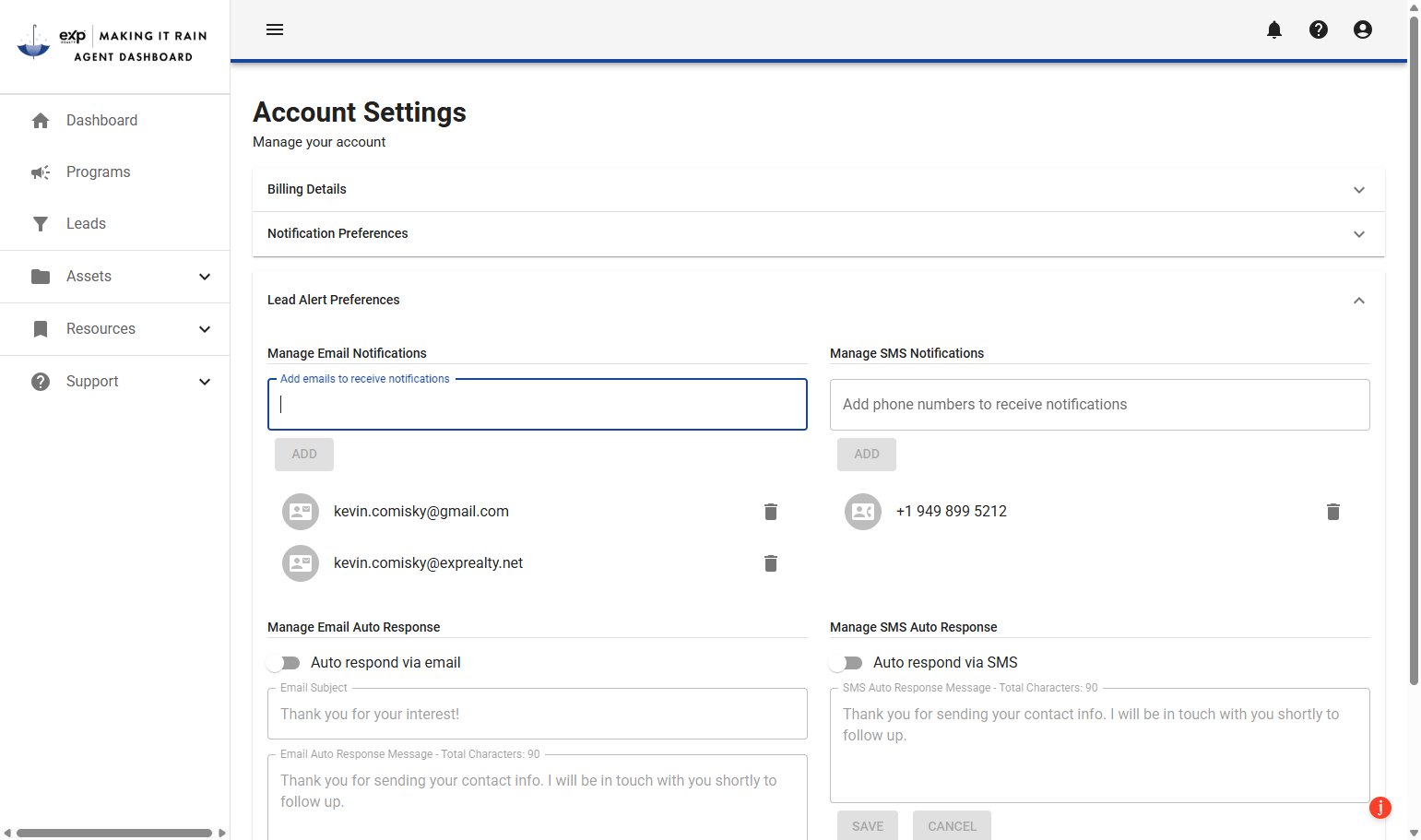This screenshot has width=1421, height=840.
Task: Focus the add phone numbers field
Action: (1100, 405)
